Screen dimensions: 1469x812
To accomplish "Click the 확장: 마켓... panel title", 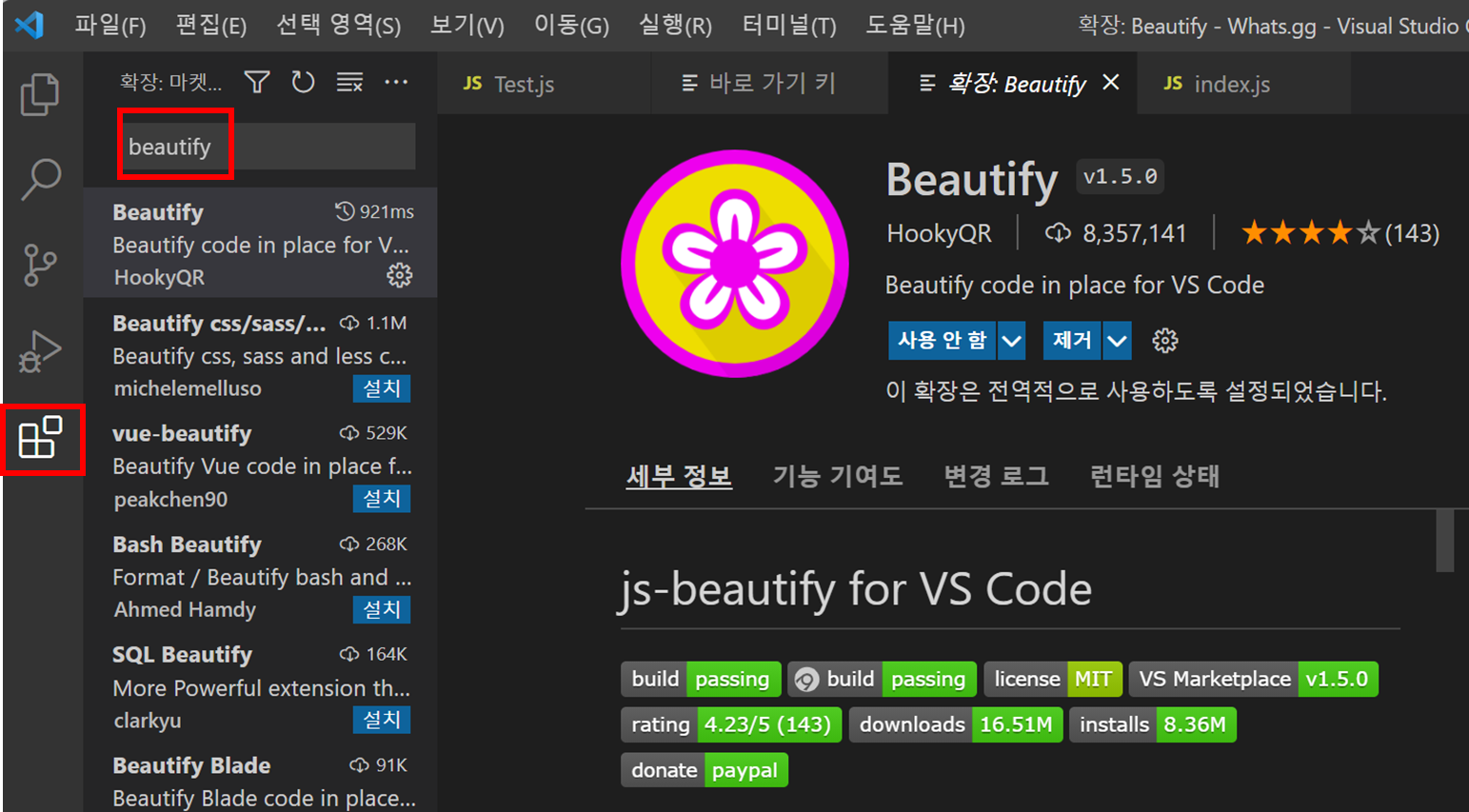I will [170, 83].
